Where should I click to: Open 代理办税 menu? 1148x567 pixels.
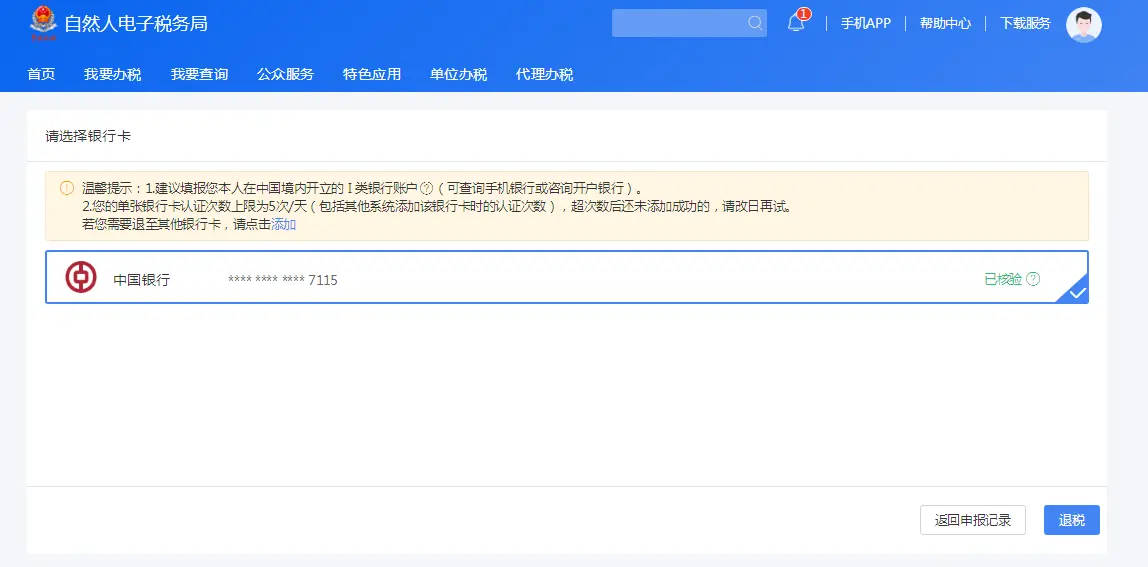coord(544,74)
